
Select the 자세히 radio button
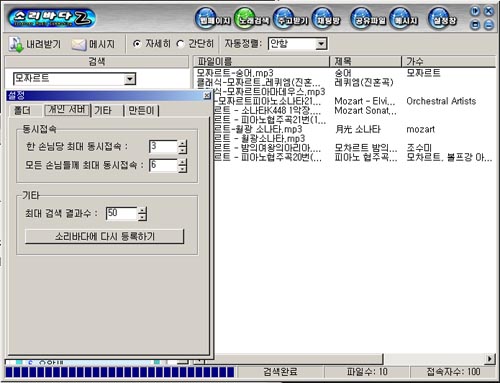point(137,44)
